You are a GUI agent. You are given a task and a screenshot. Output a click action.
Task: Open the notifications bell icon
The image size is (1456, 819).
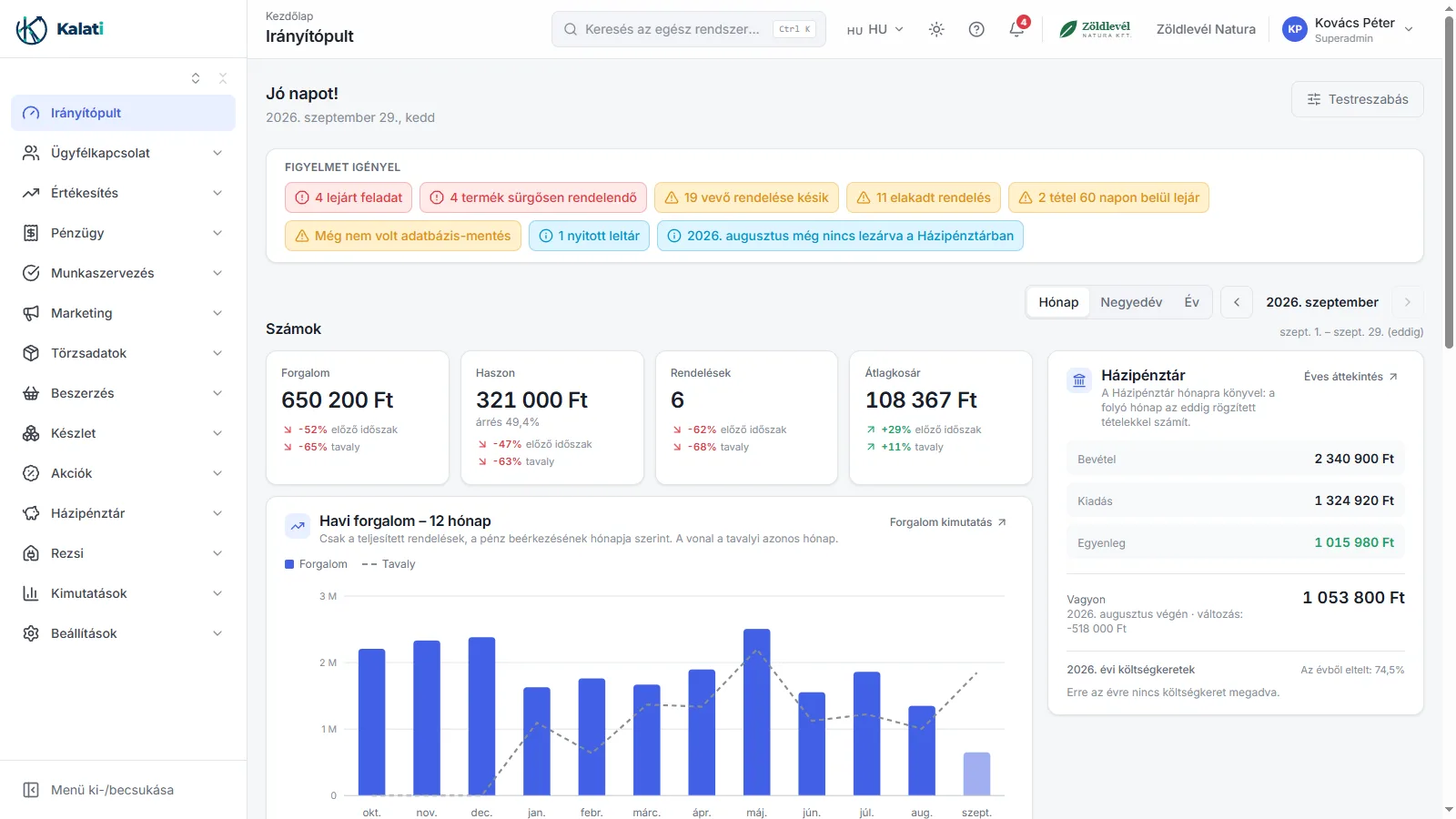1016,29
